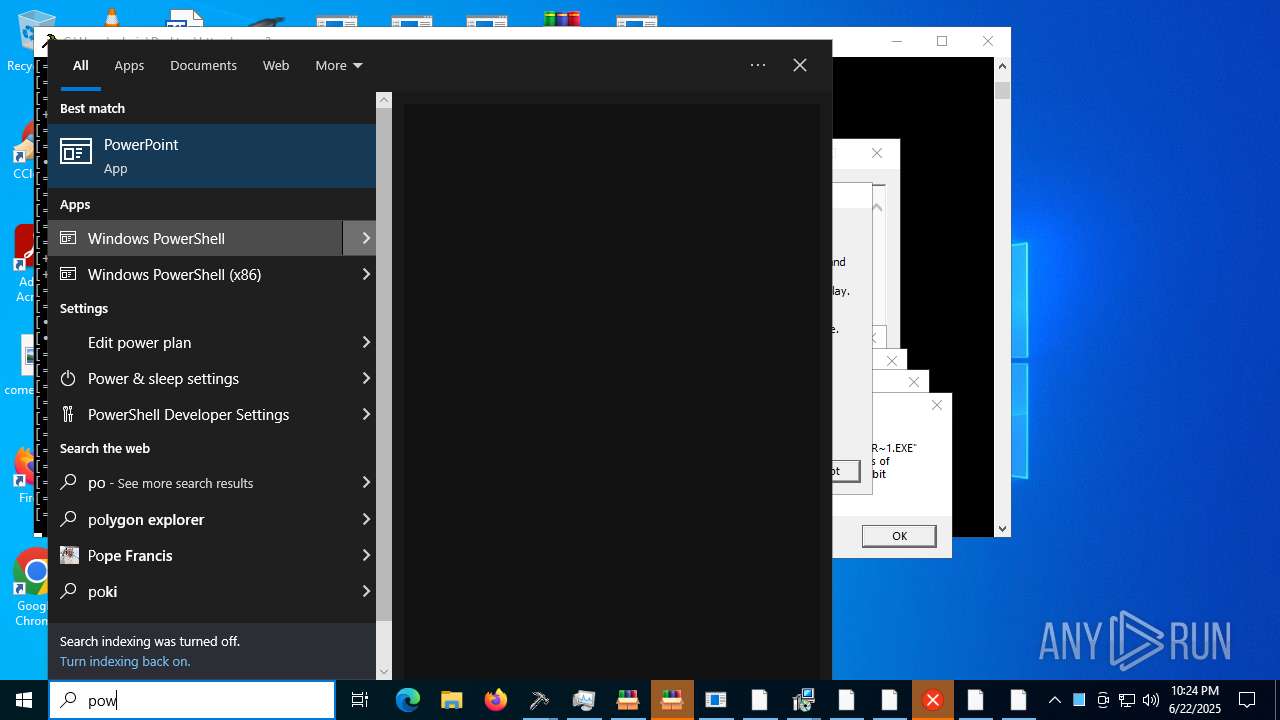
Task: Open the PowerPoint best match result
Action: 212,156
